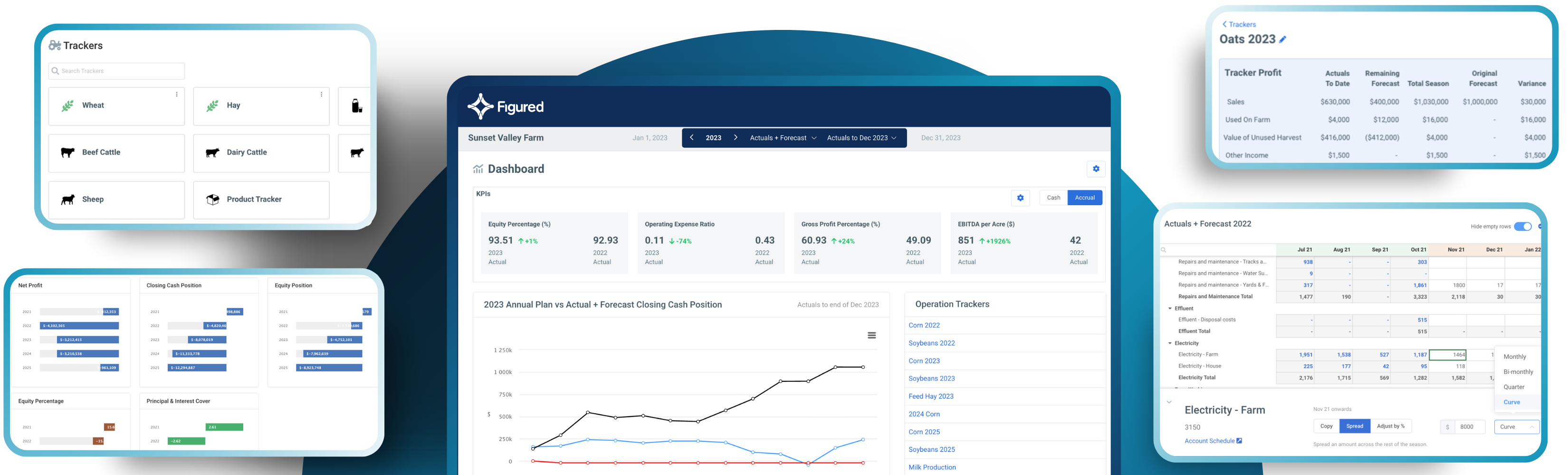Viewport: 1568px width, 475px height.
Task: Toggle the Hide empty rows switch
Action: pyautogui.click(x=1522, y=227)
